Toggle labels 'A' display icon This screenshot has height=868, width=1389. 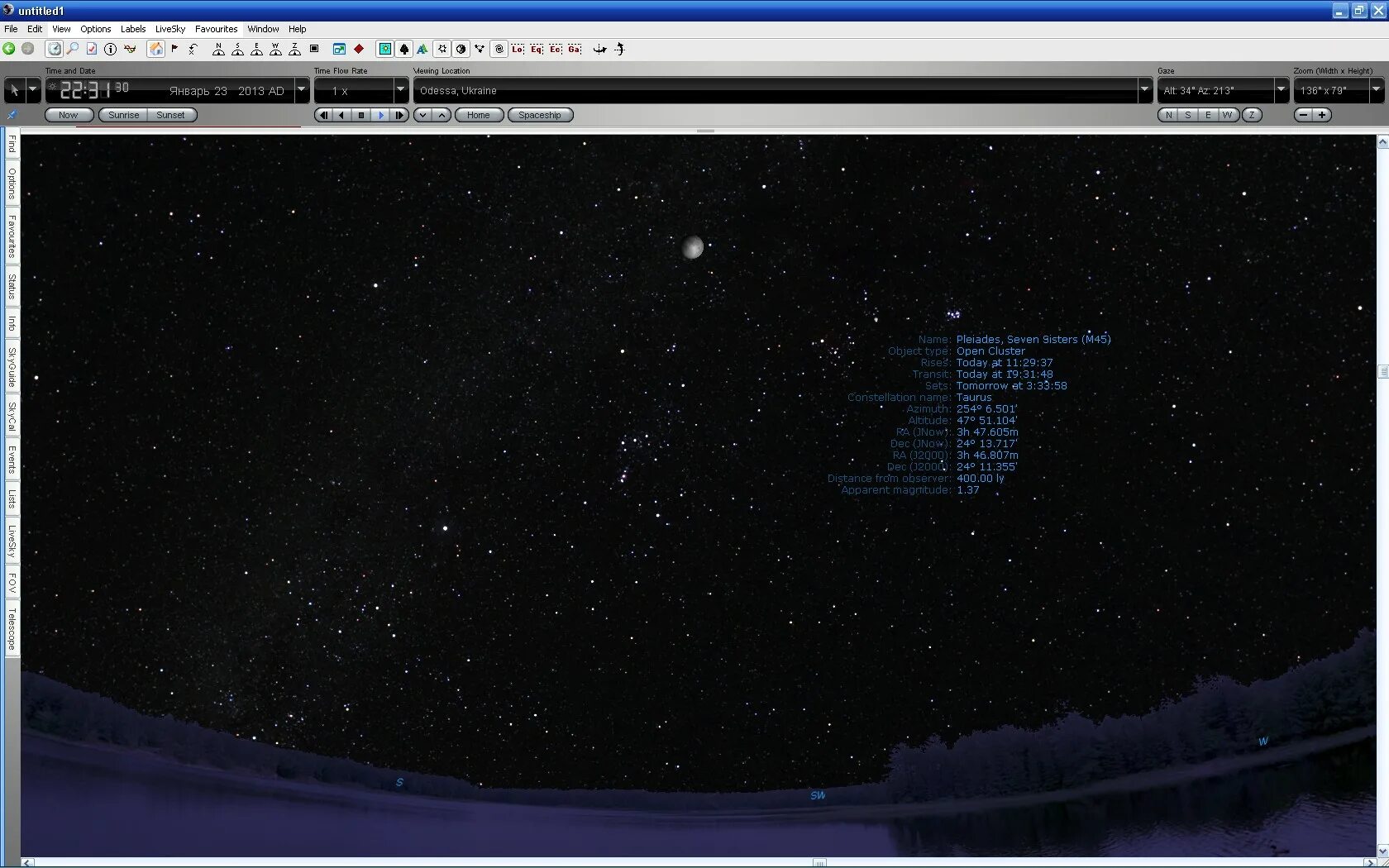tap(422, 49)
